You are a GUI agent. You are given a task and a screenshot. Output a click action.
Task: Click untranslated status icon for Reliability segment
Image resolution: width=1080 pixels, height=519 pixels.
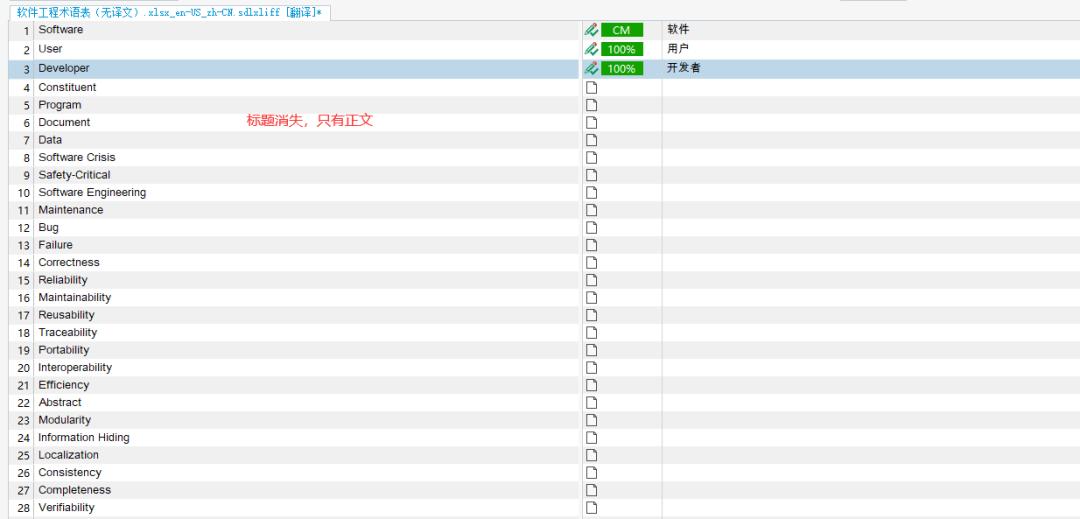(591, 280)
